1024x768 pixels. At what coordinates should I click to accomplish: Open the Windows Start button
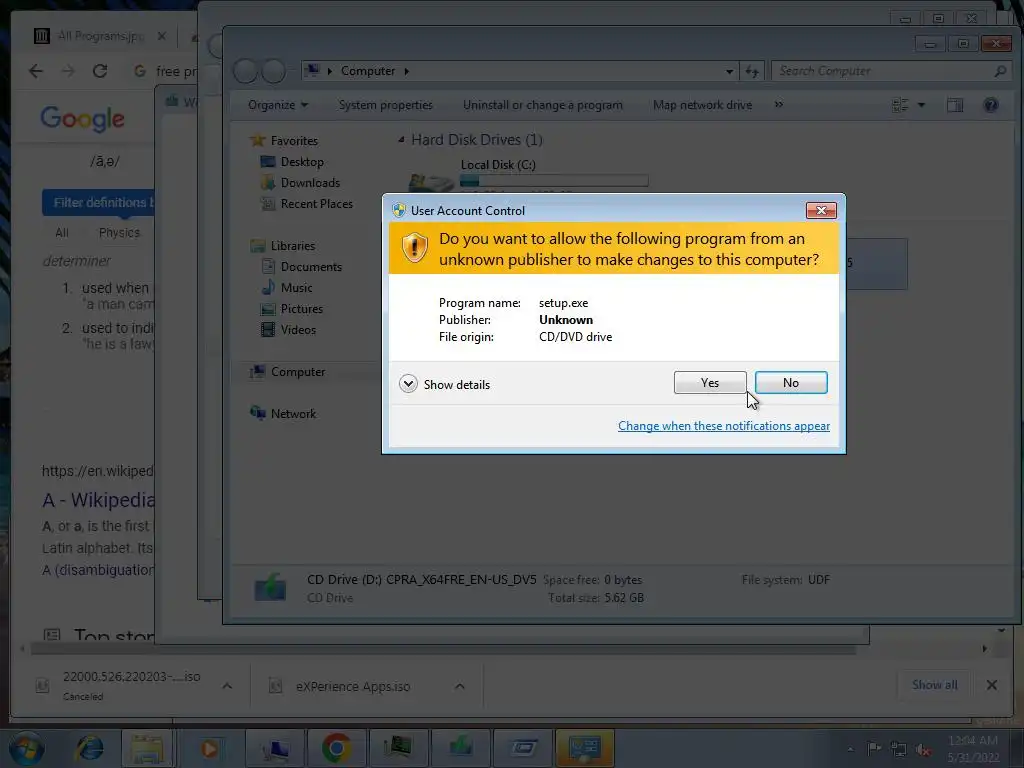pos(26,748)
